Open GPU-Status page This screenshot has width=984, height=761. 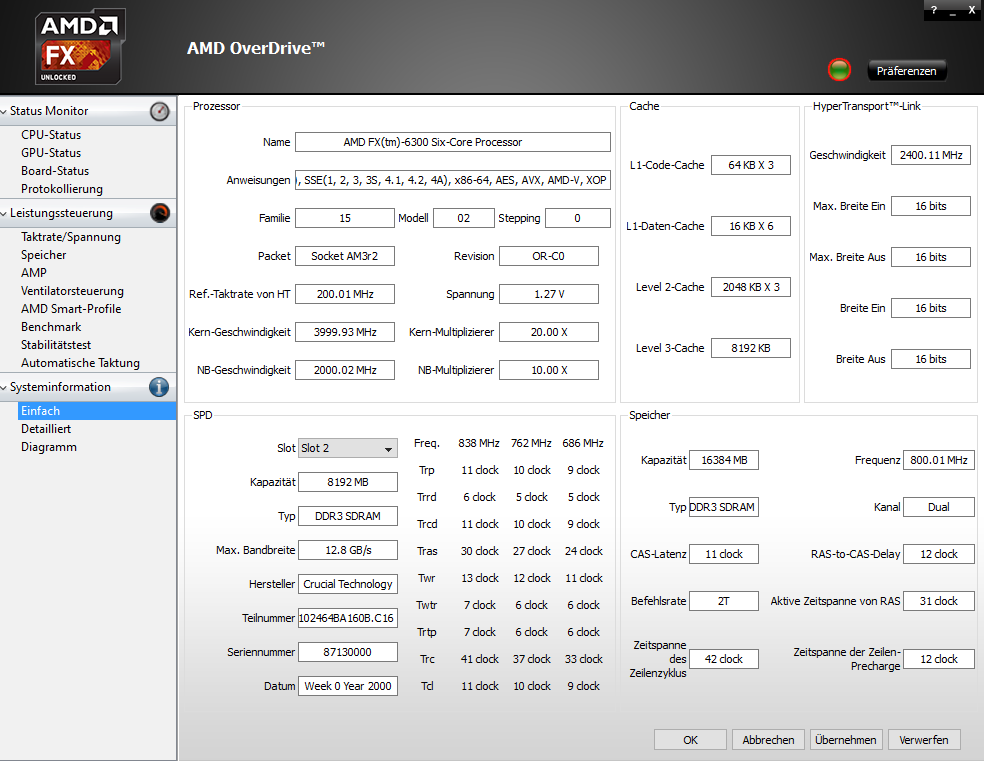[51, 152]
